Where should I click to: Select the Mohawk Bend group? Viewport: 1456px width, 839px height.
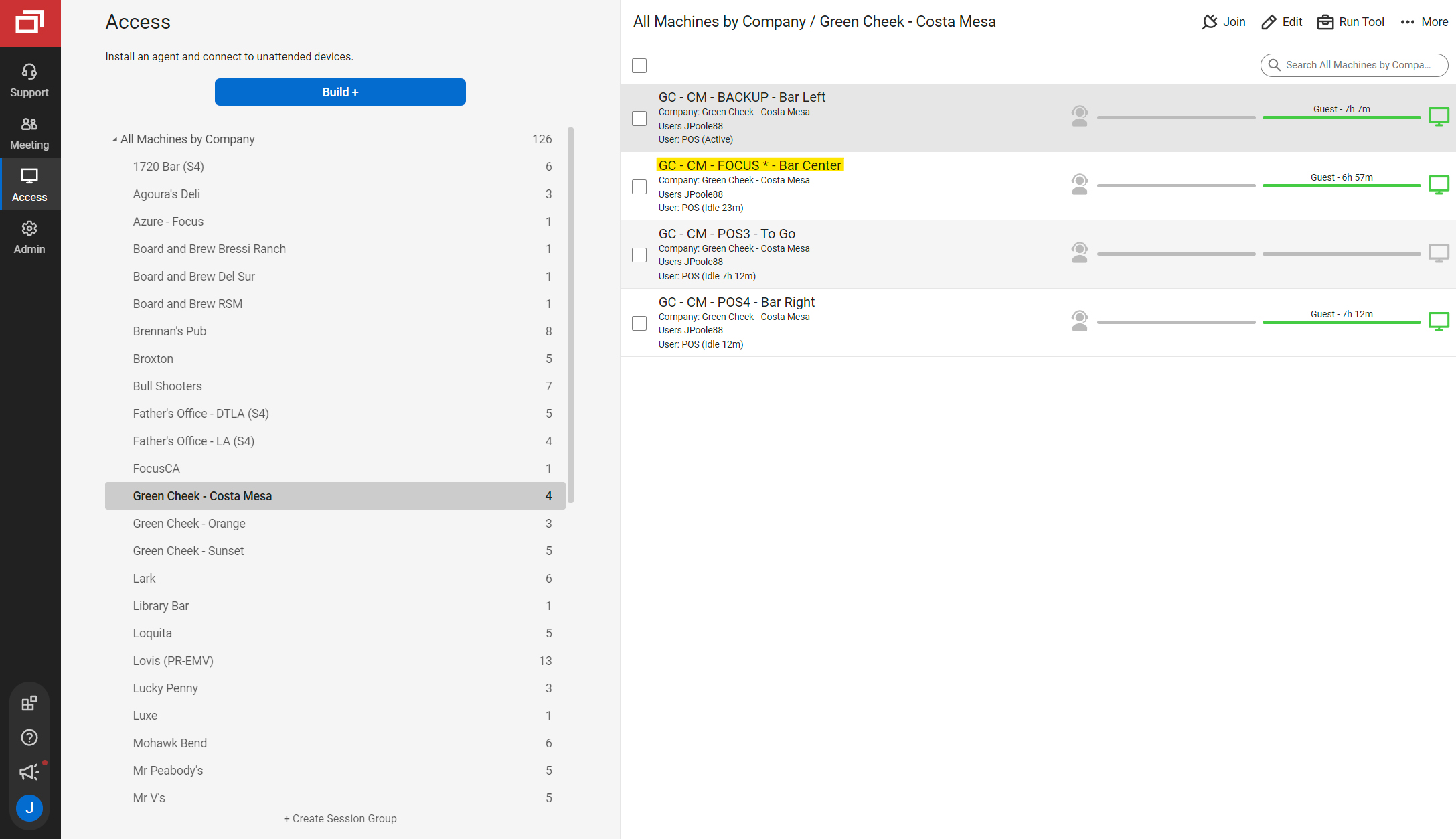point(335,743)
